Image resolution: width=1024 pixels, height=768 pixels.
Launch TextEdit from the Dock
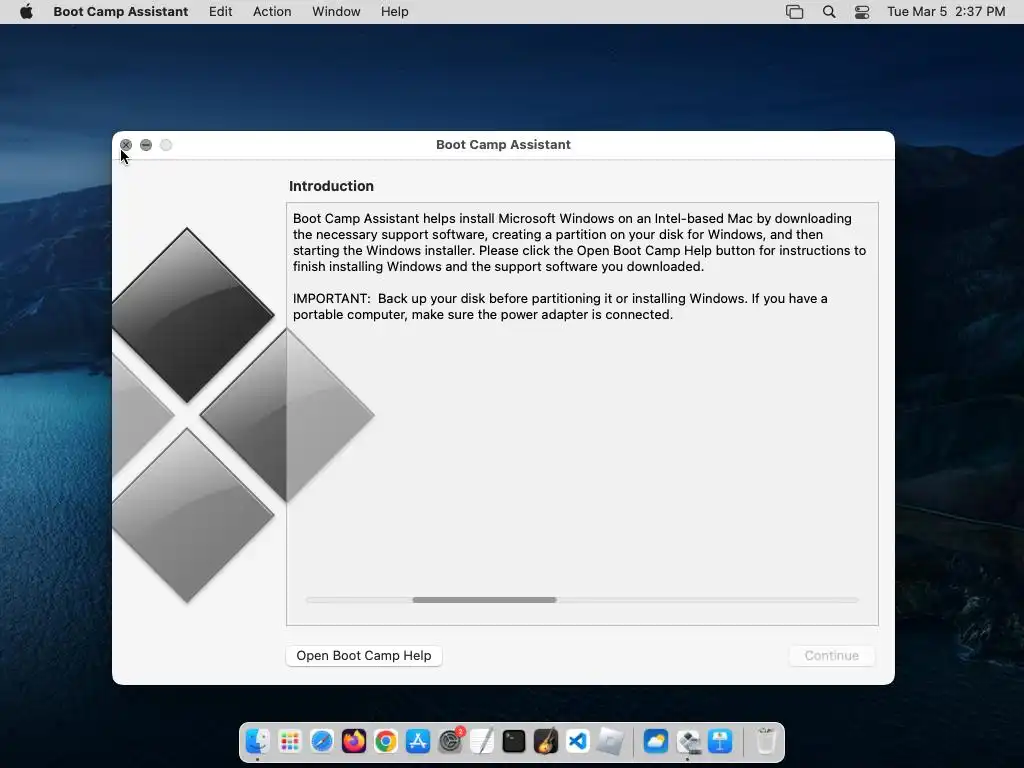(482, 741)
